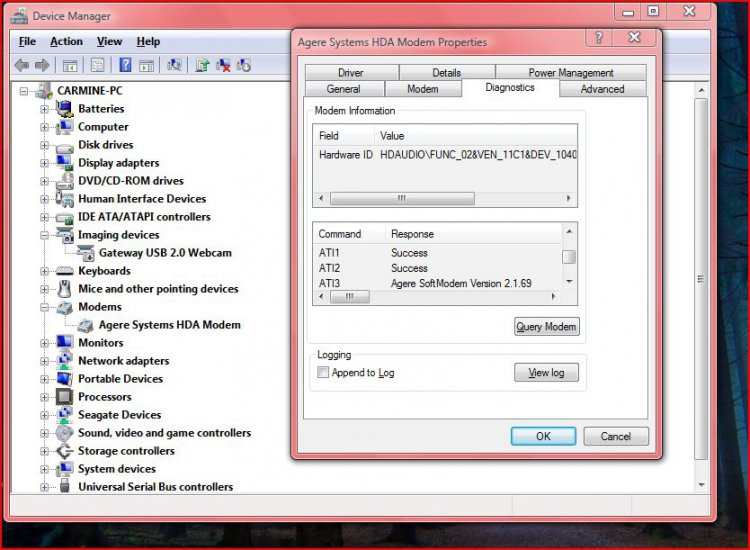
Task: Click Cancel in Modem Properties dialog
Action: 616,436
